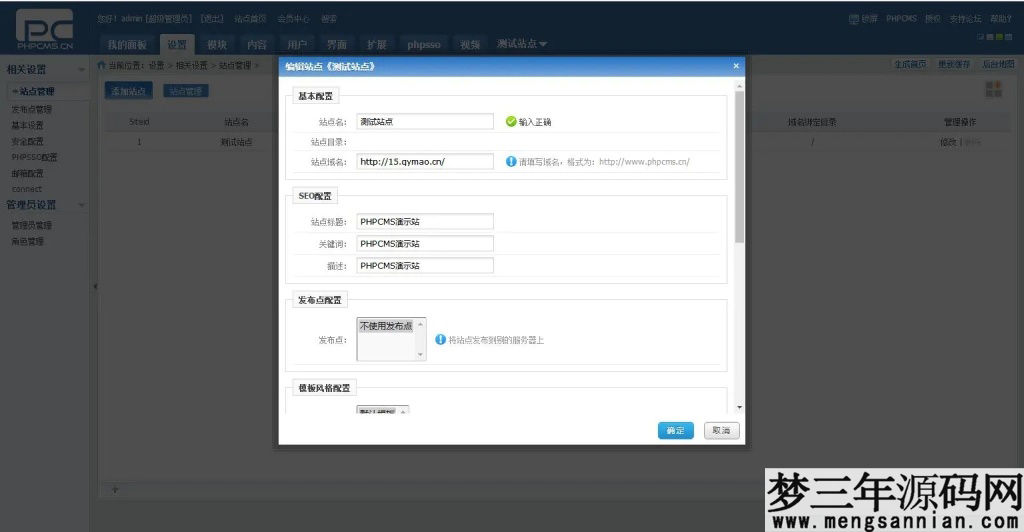Click the blue info icon beside 站点域名
Image resolution: width=1024 pixels, height=532 pixels.
(511, 161)
